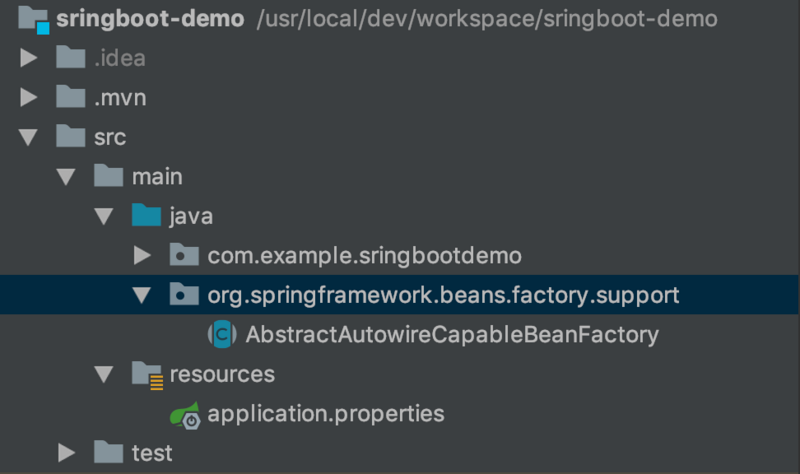Select AbstractAutowireCapableBeanFactory class in tree
Screen dimensions: 800x474
pyautogui.click(x=451, y=334)
